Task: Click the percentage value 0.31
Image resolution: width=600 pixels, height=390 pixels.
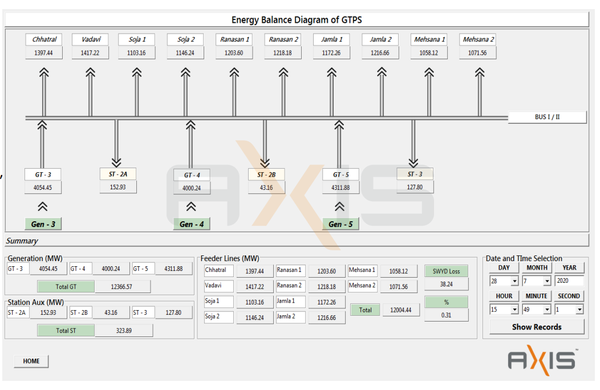Action: pyautogui.click(x=446, y=315)
